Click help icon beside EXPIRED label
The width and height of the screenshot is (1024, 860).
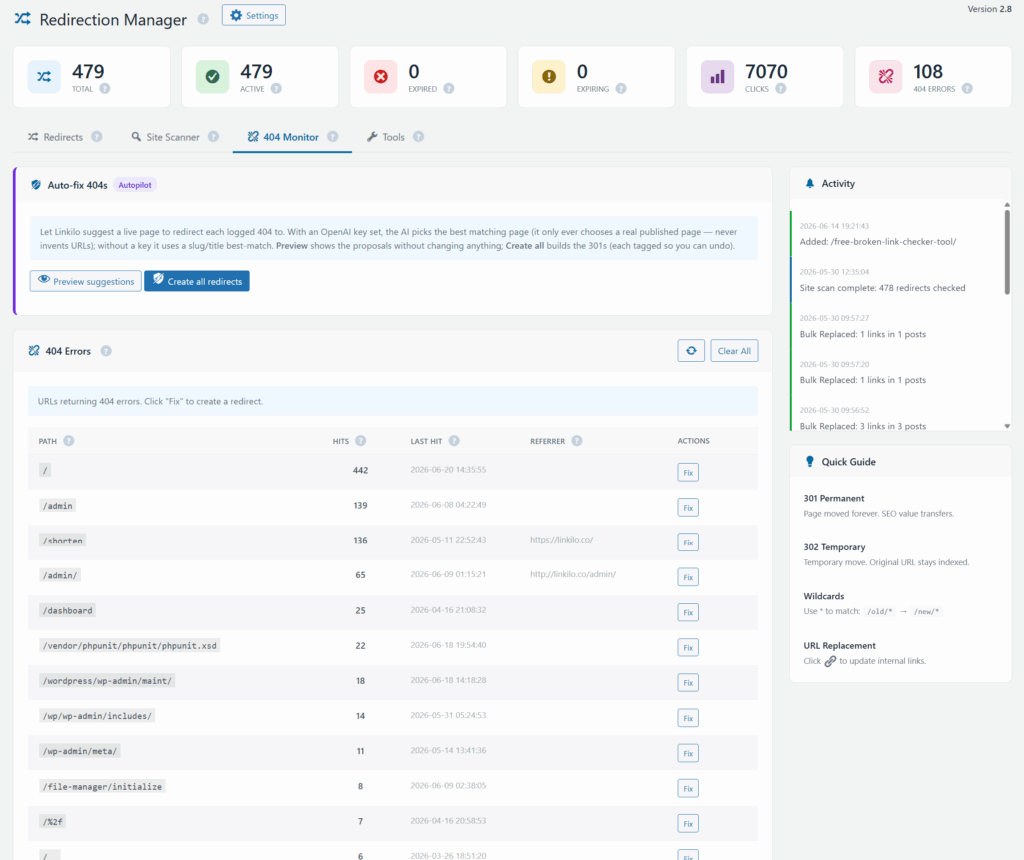tap(449, 89)
